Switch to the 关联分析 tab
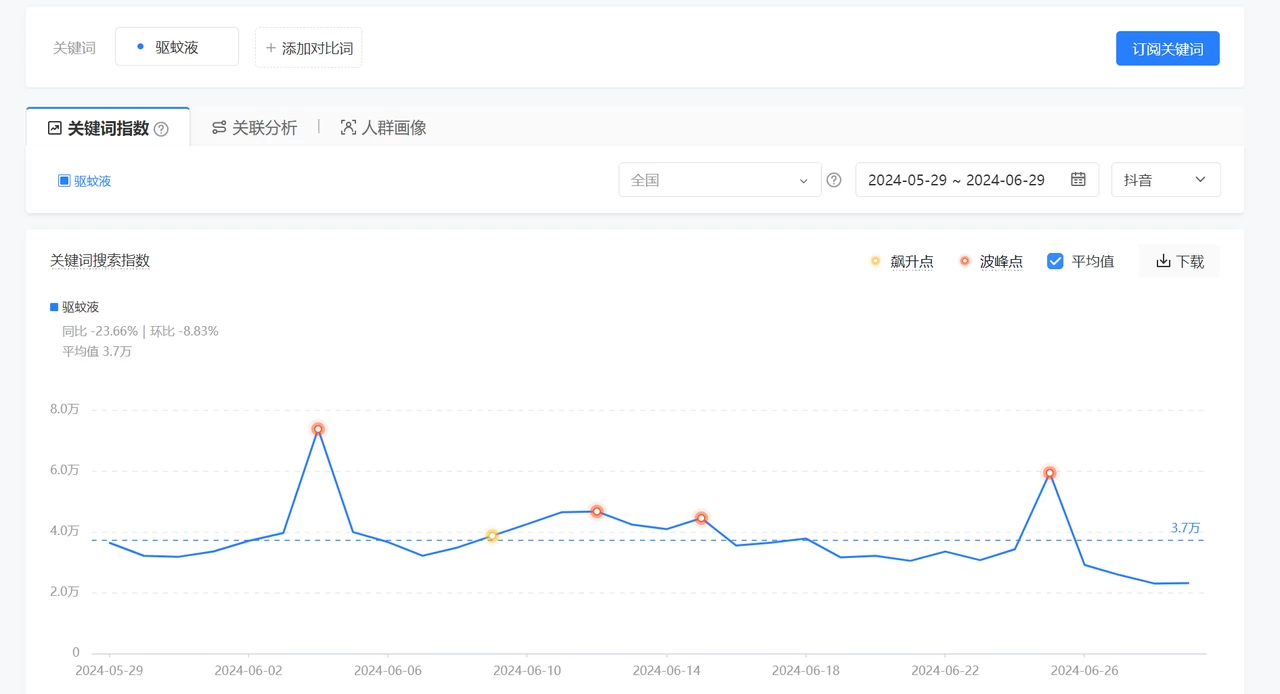Image resolution: width=1280 pixels, height=694 pixels. 265,128
